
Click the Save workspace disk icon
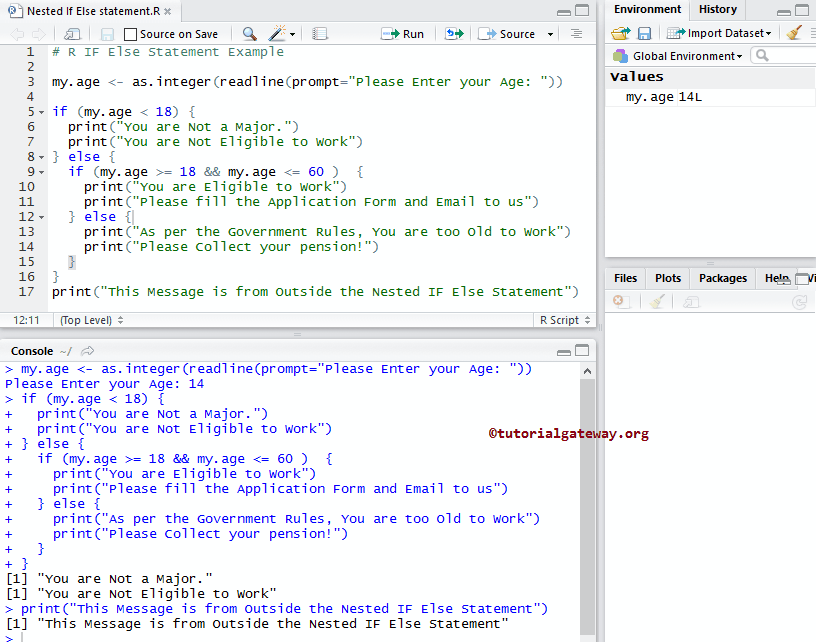645,32
